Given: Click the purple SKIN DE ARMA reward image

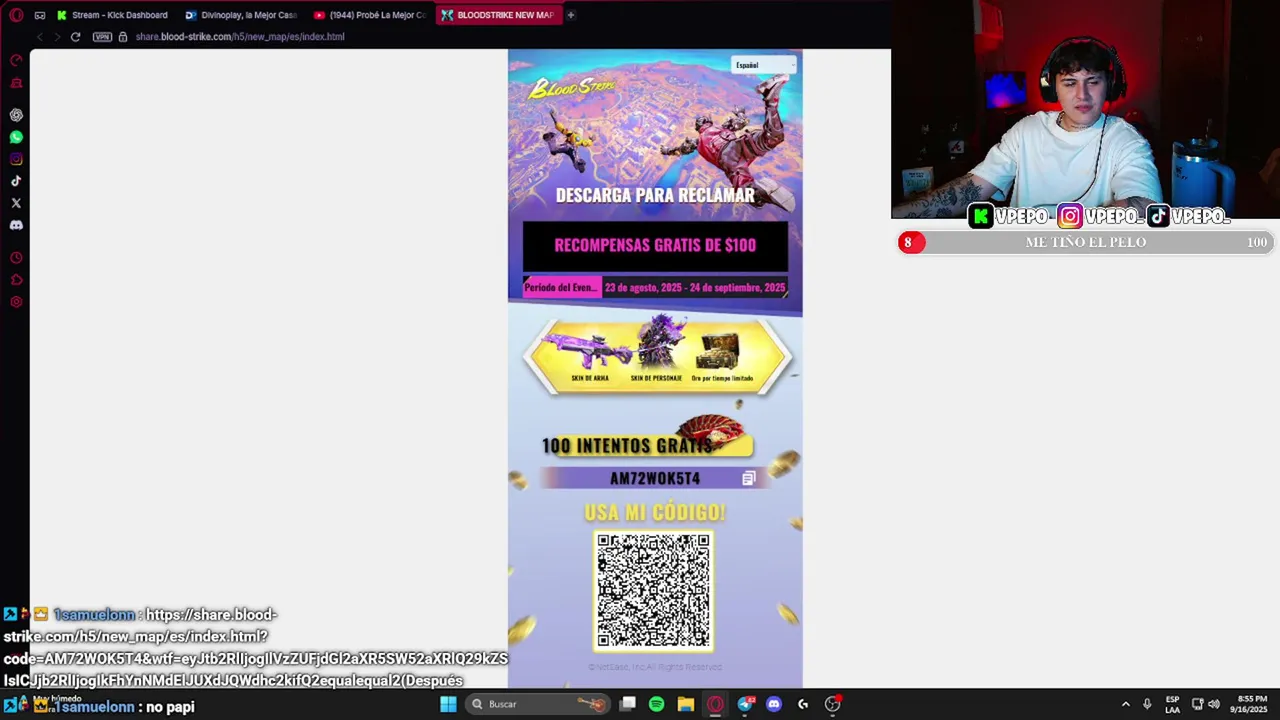Looking at the screenshot, I should (590, 353).
